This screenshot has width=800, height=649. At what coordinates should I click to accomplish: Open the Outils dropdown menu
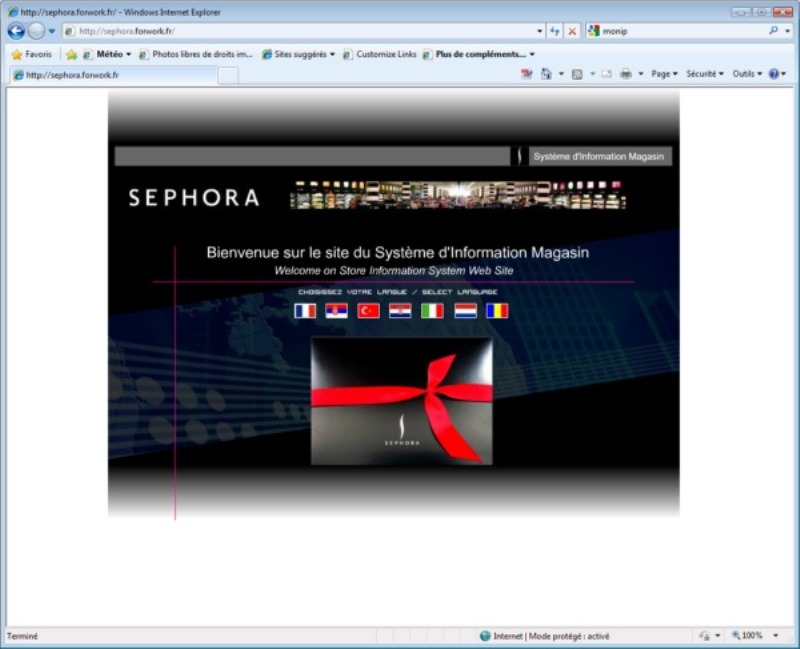coord(747,74)
